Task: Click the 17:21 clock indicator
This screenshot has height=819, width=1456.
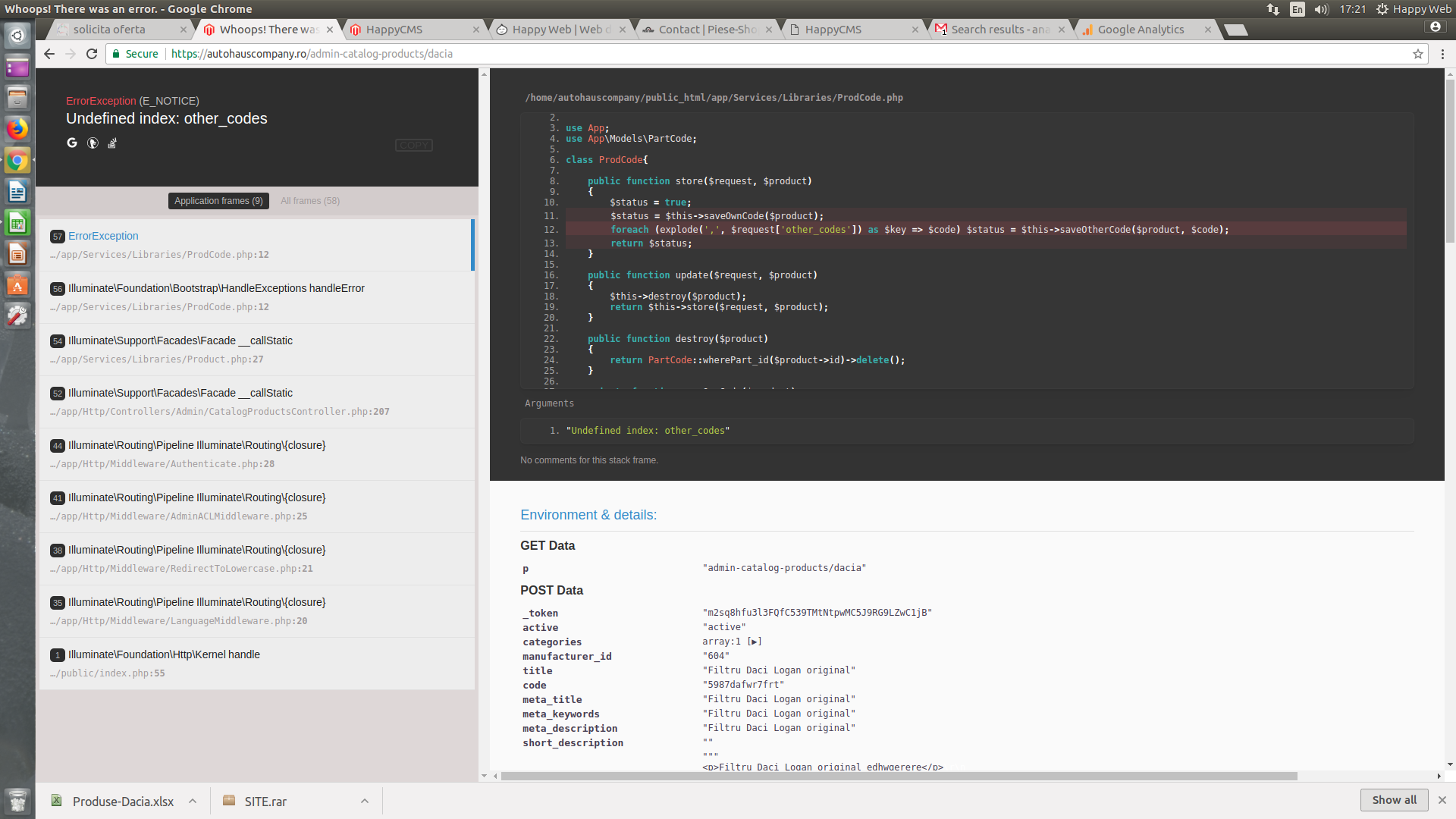Action: tap(1352, 9)
